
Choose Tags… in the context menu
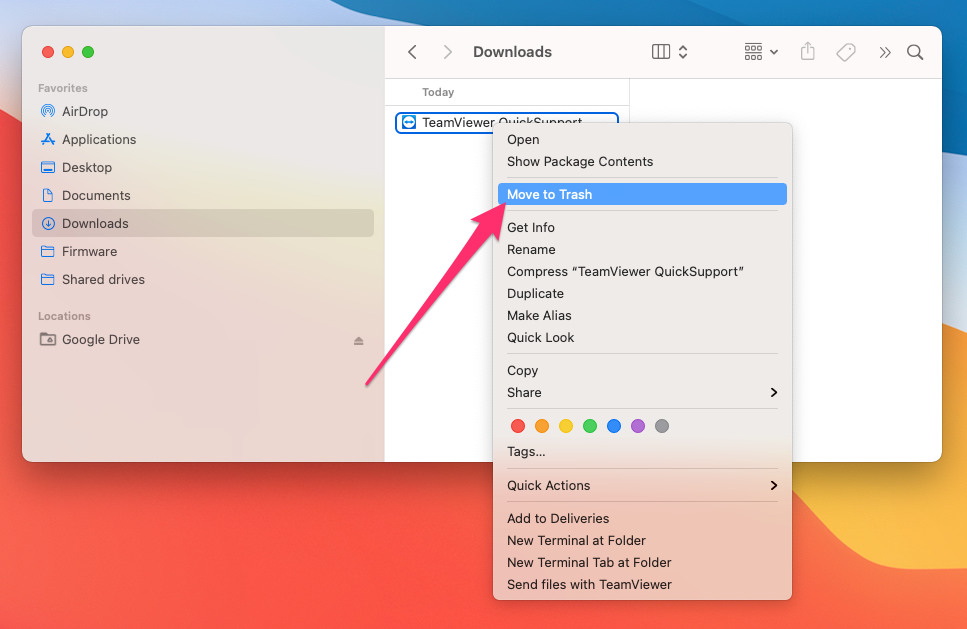pos(642,451)
